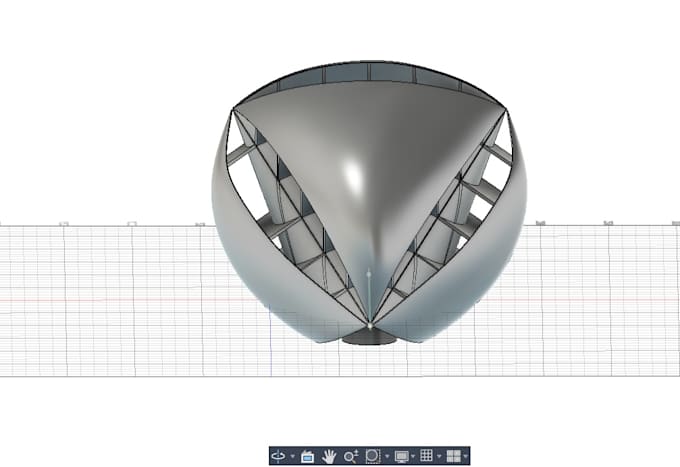The height and width of the screenshot is (467, 680).
Task: Expand the Zoom Window dropdown arrow
Action: click(387, 456)
